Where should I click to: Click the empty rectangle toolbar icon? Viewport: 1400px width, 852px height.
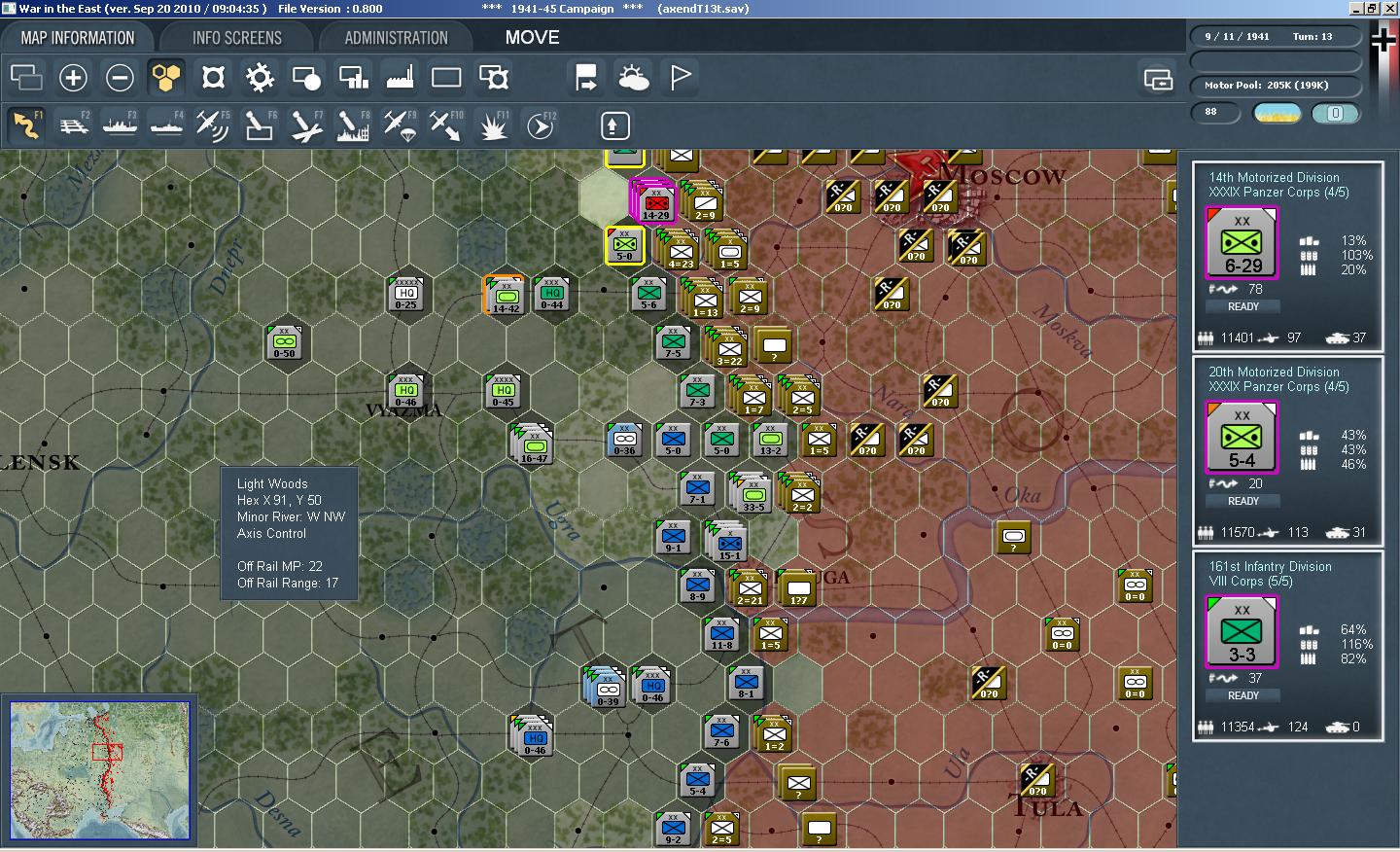coord(446,77)
